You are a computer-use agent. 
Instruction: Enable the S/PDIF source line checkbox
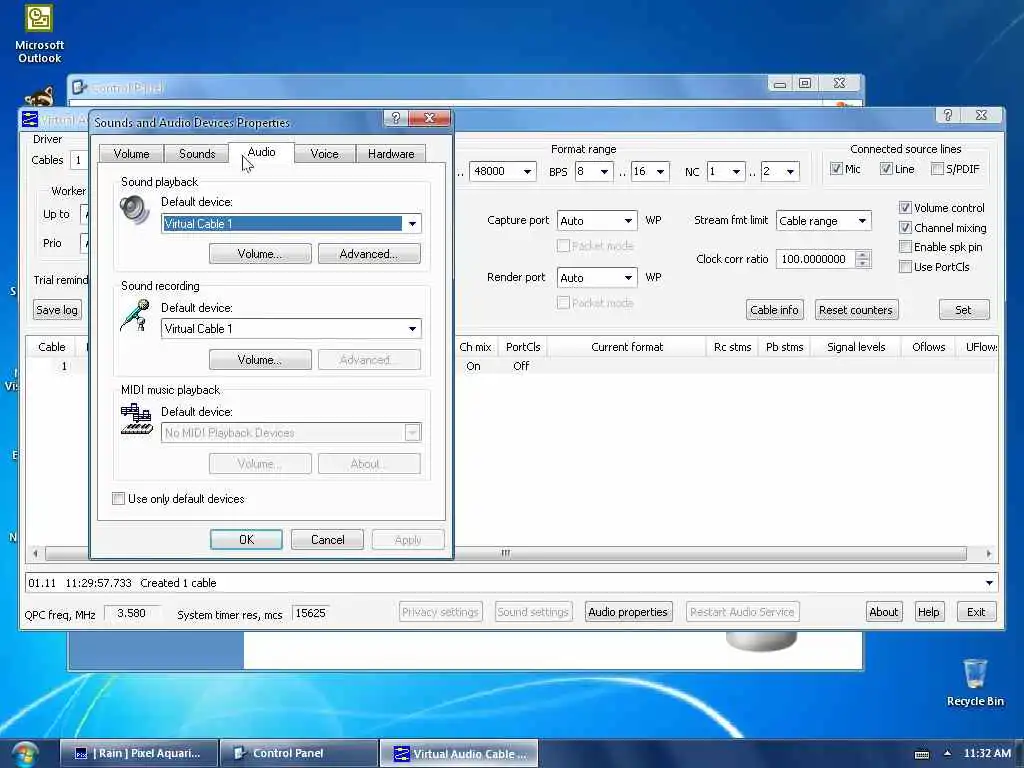pyautogui.click(x=937, y=169)
